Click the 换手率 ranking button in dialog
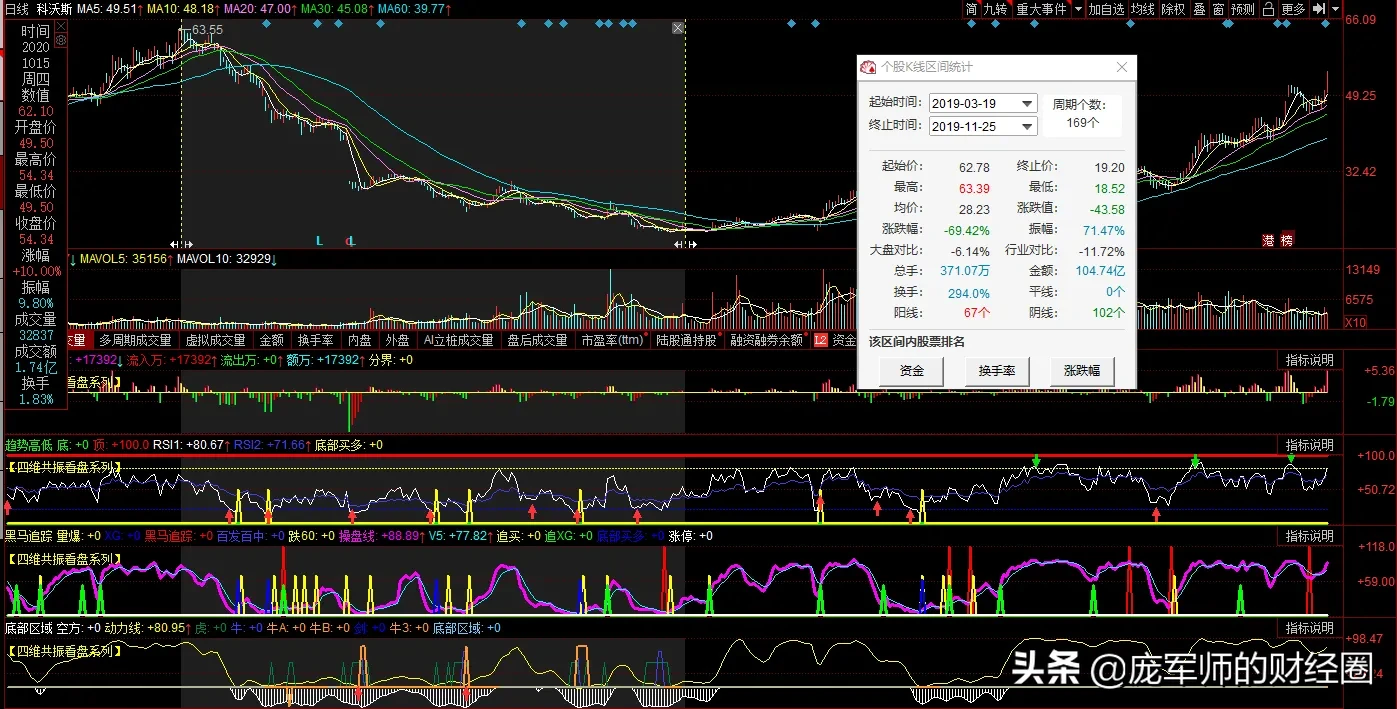The image size is (1397, 709). tap(997, 371)
